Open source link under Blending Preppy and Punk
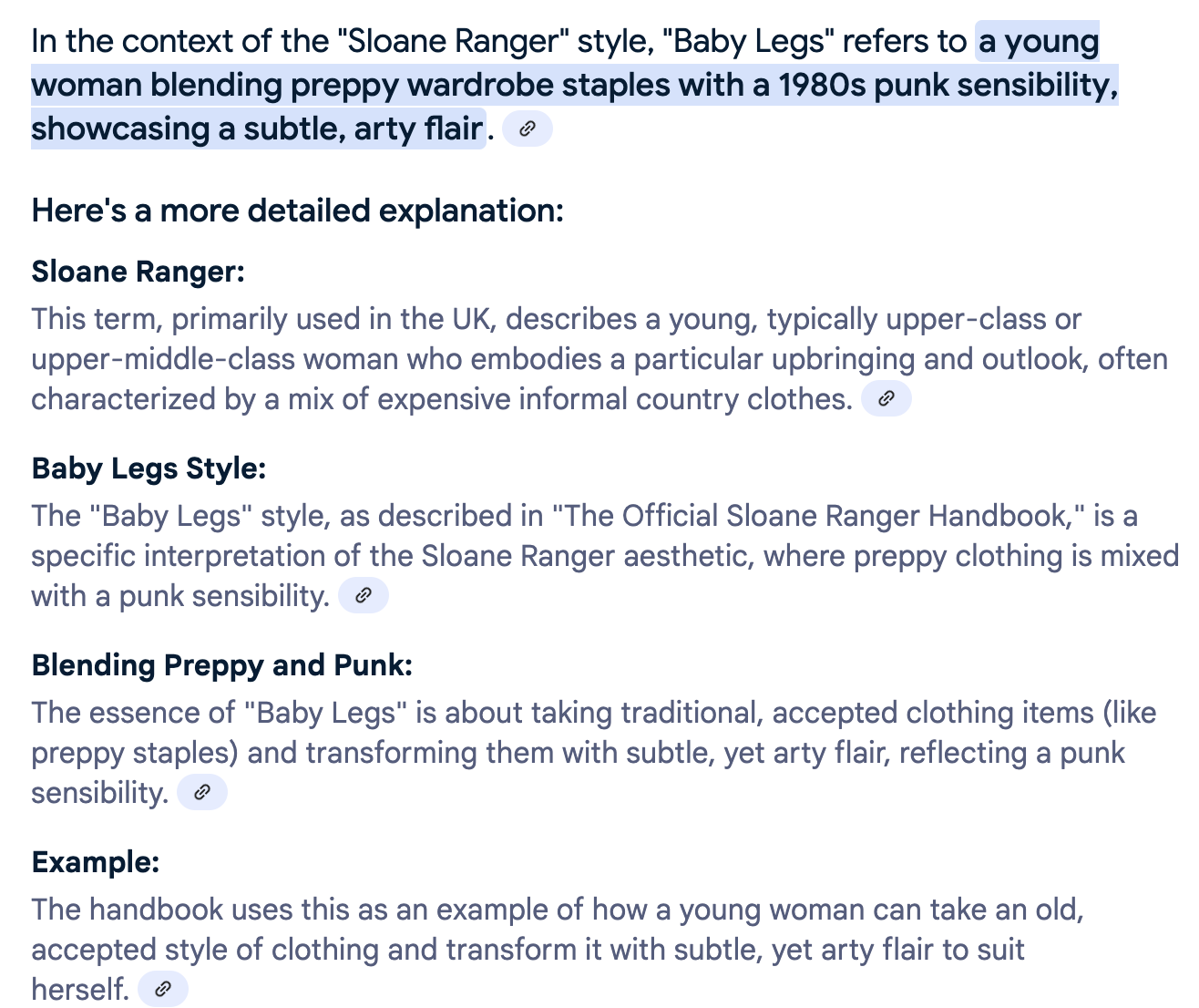Image resolution: width=1199 pixels, height=1008 pixels. 201,793
